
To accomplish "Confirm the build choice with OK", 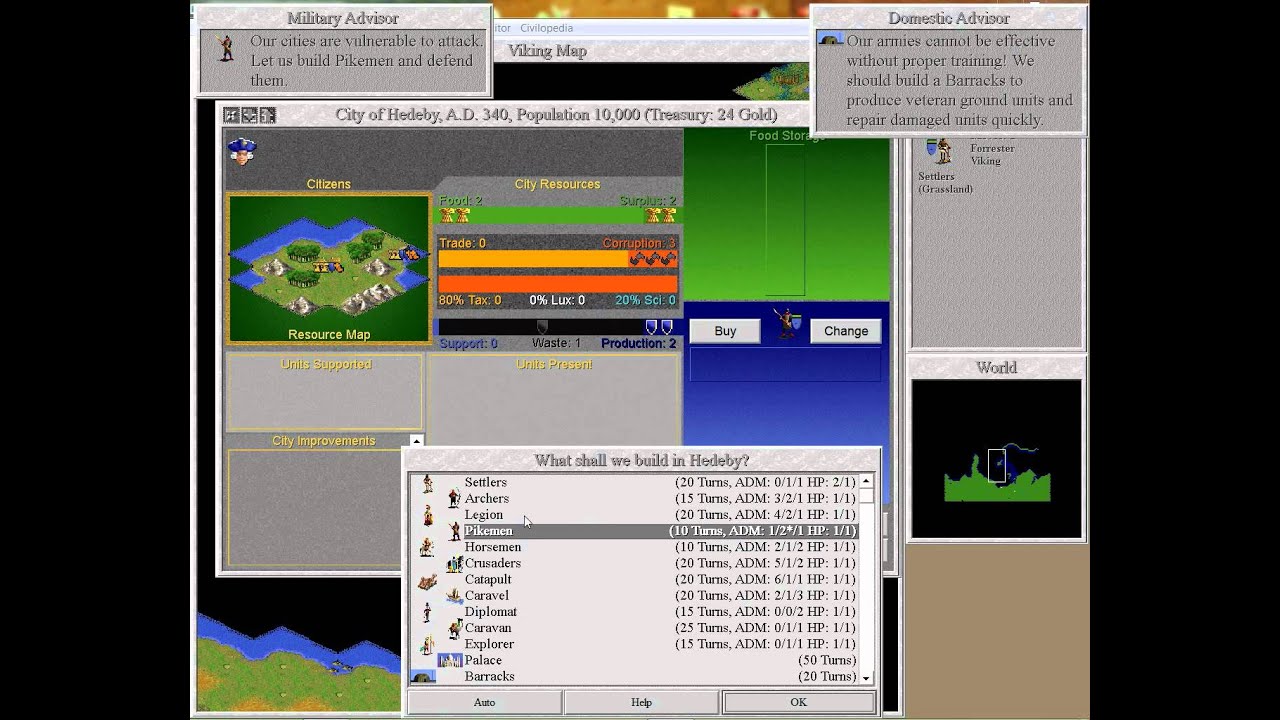I will (x=798, y=702).
